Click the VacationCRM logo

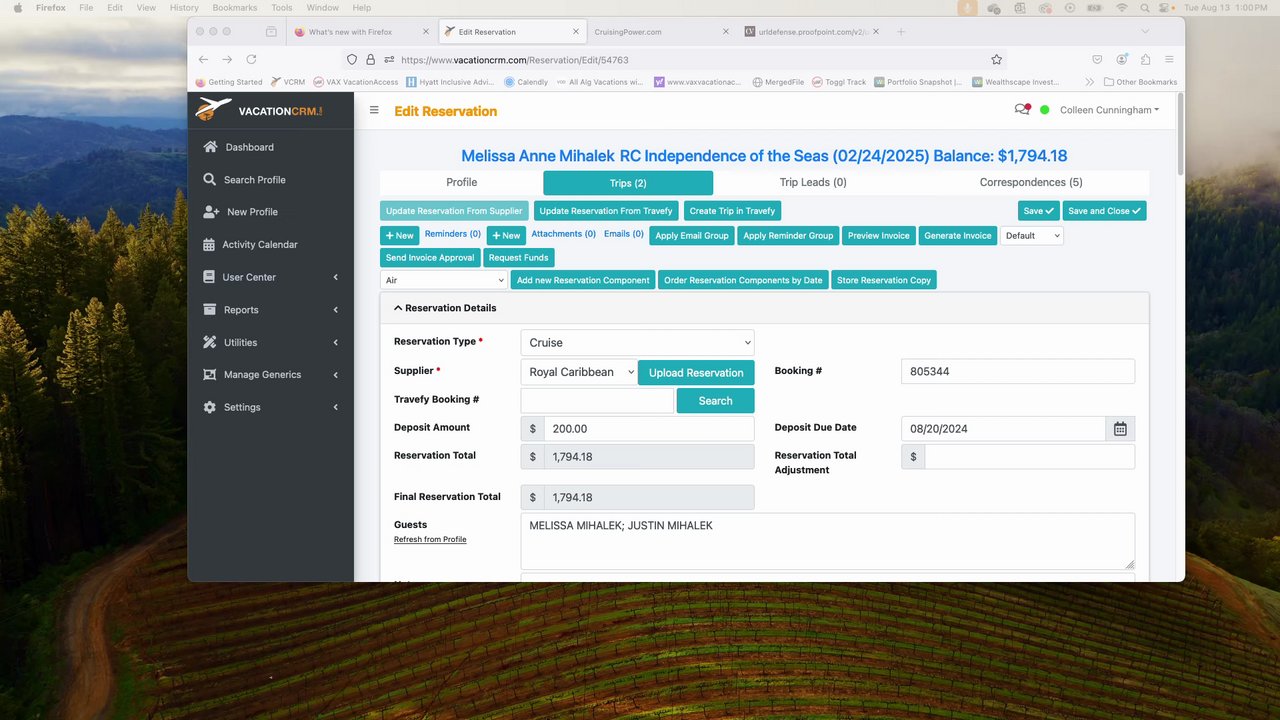click(x=259, y=110)
